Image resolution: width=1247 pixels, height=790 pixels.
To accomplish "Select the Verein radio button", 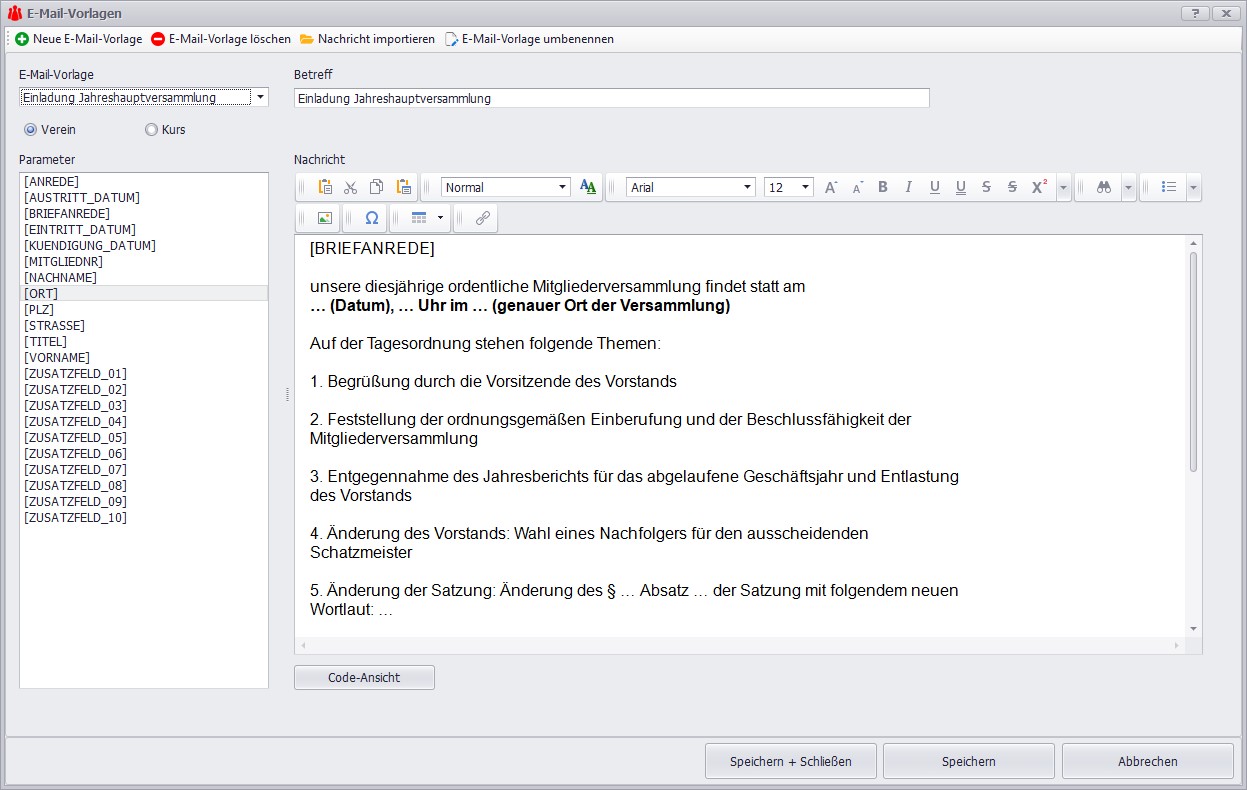I will tap(30, 130).
